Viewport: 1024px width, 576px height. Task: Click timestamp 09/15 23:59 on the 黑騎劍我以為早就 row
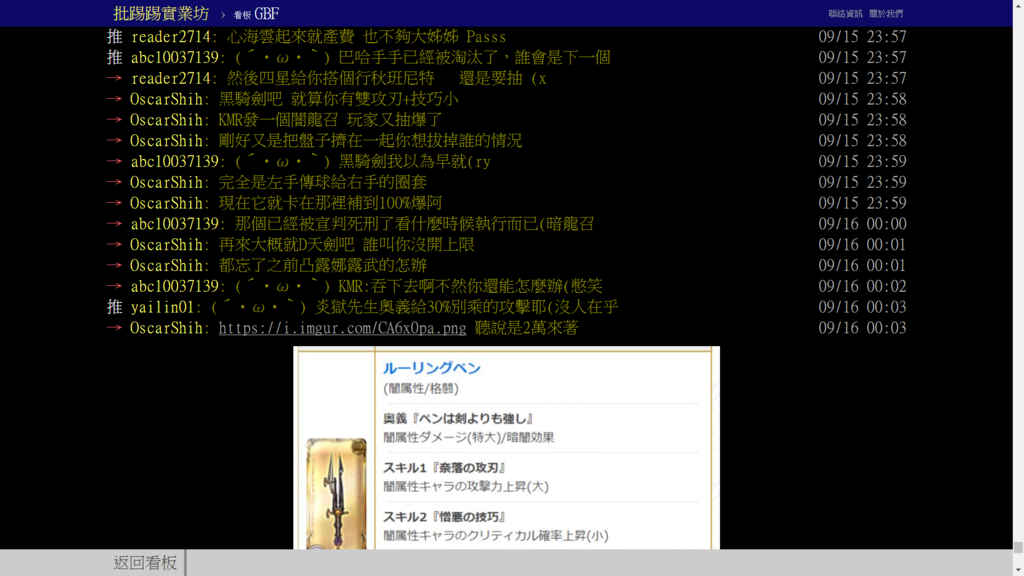862,161
